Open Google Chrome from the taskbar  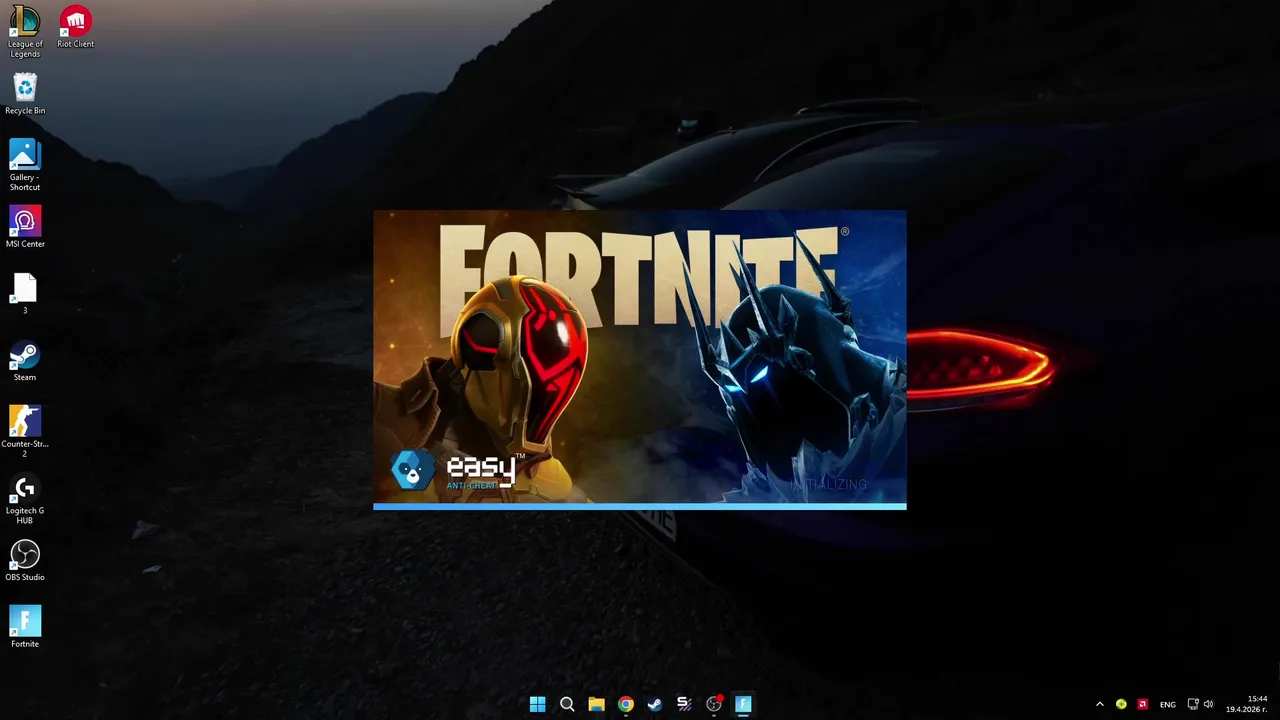coord(625,704)
